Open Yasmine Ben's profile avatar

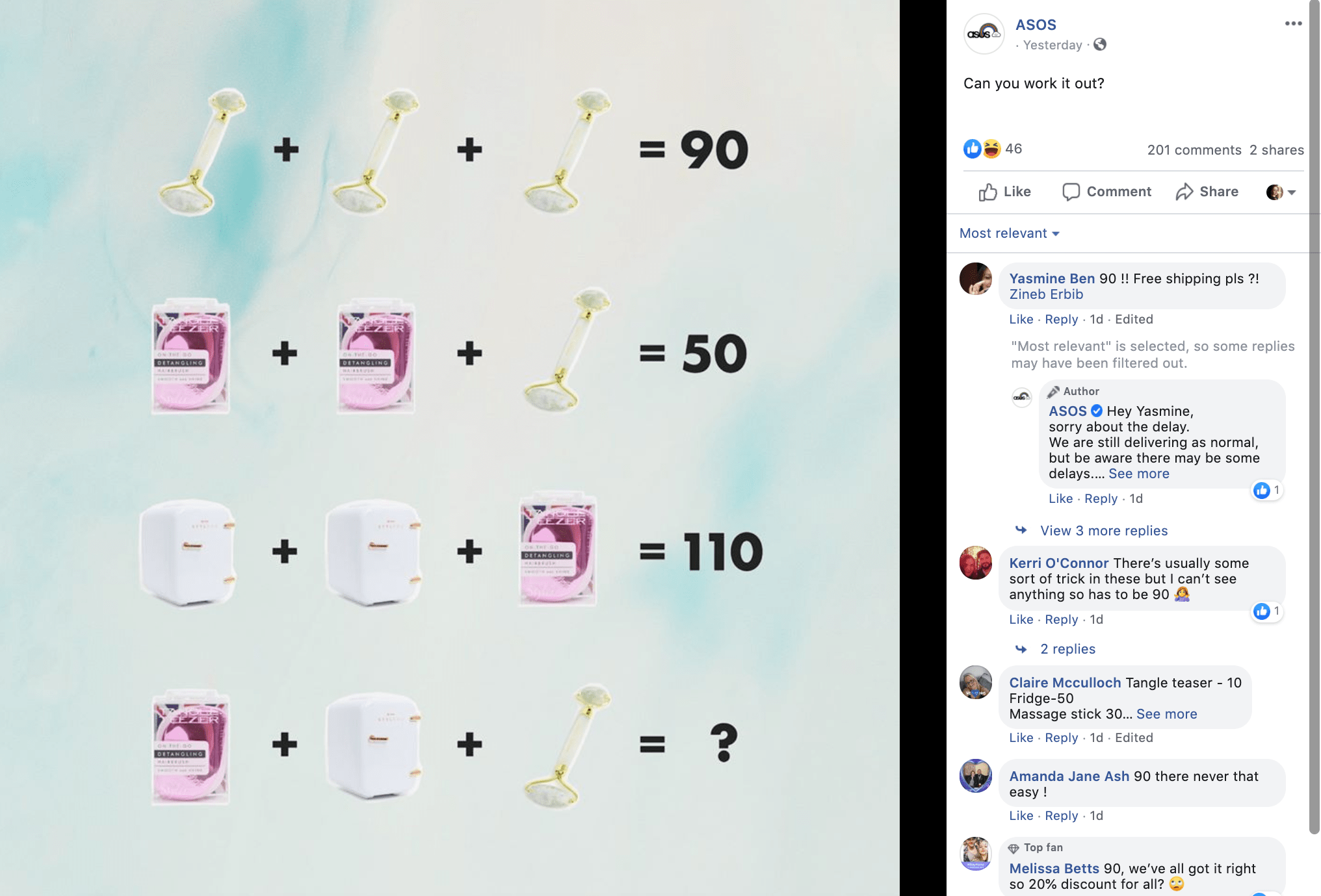(976, 279)
